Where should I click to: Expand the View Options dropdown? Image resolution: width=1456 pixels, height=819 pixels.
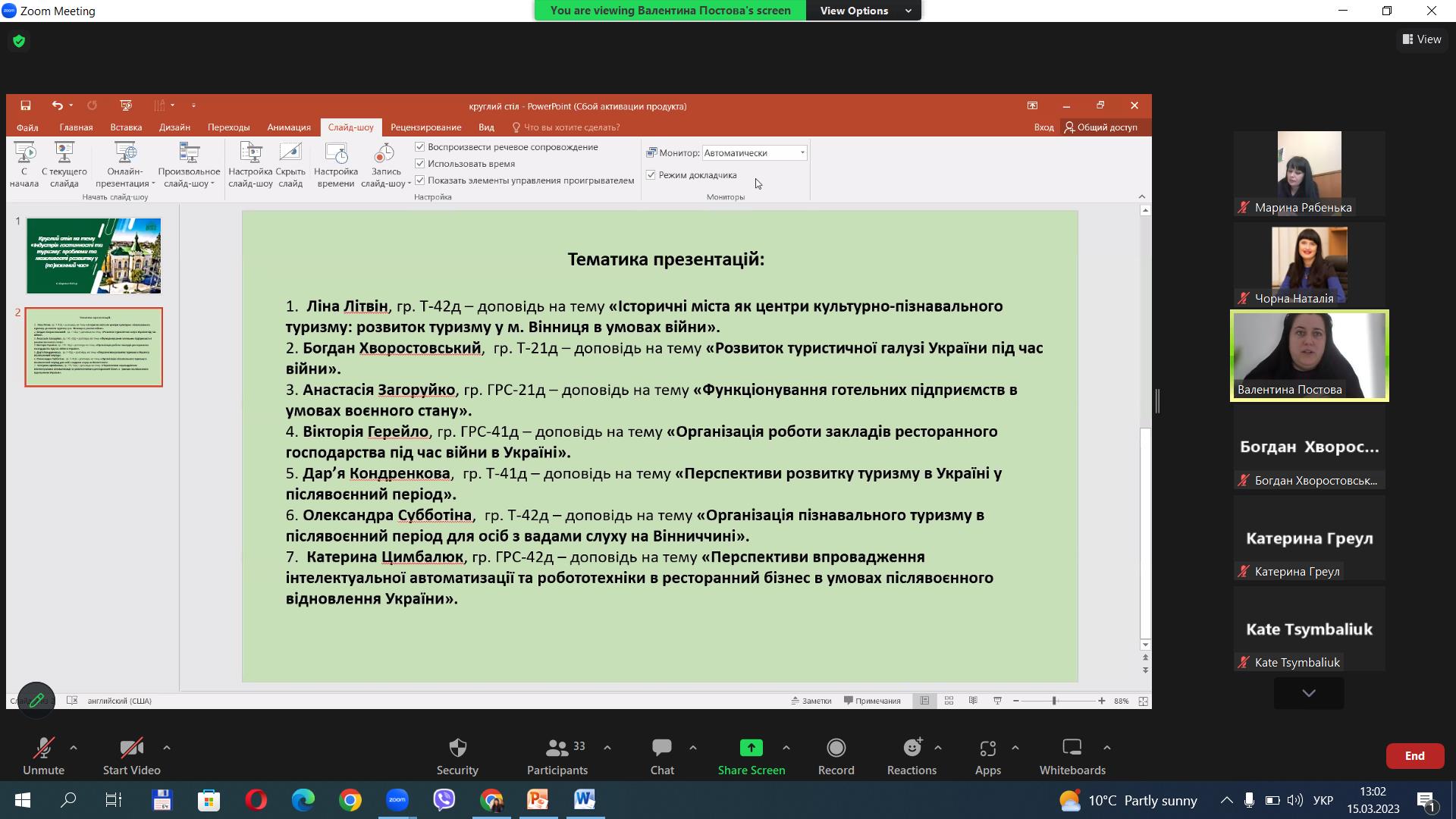863,11
